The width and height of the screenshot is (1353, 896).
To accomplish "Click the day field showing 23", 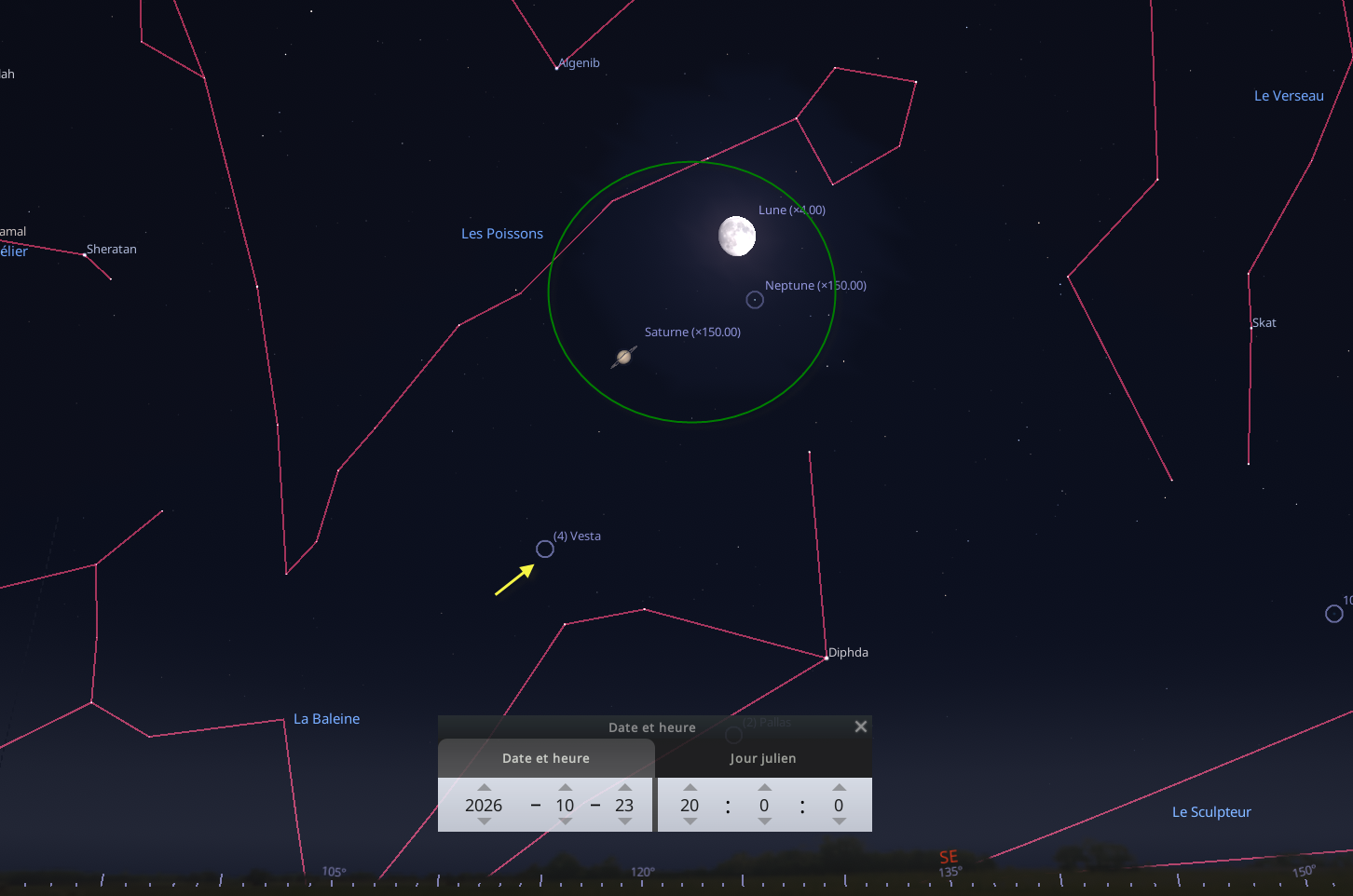I will click(624, 805).
